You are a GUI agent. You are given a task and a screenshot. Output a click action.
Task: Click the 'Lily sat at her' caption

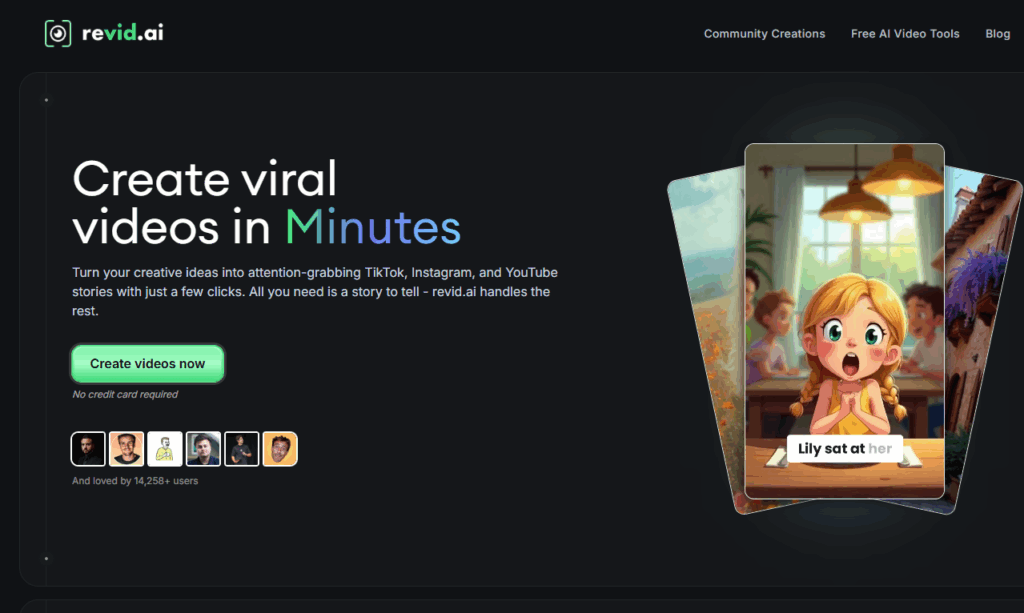point(844,448)
